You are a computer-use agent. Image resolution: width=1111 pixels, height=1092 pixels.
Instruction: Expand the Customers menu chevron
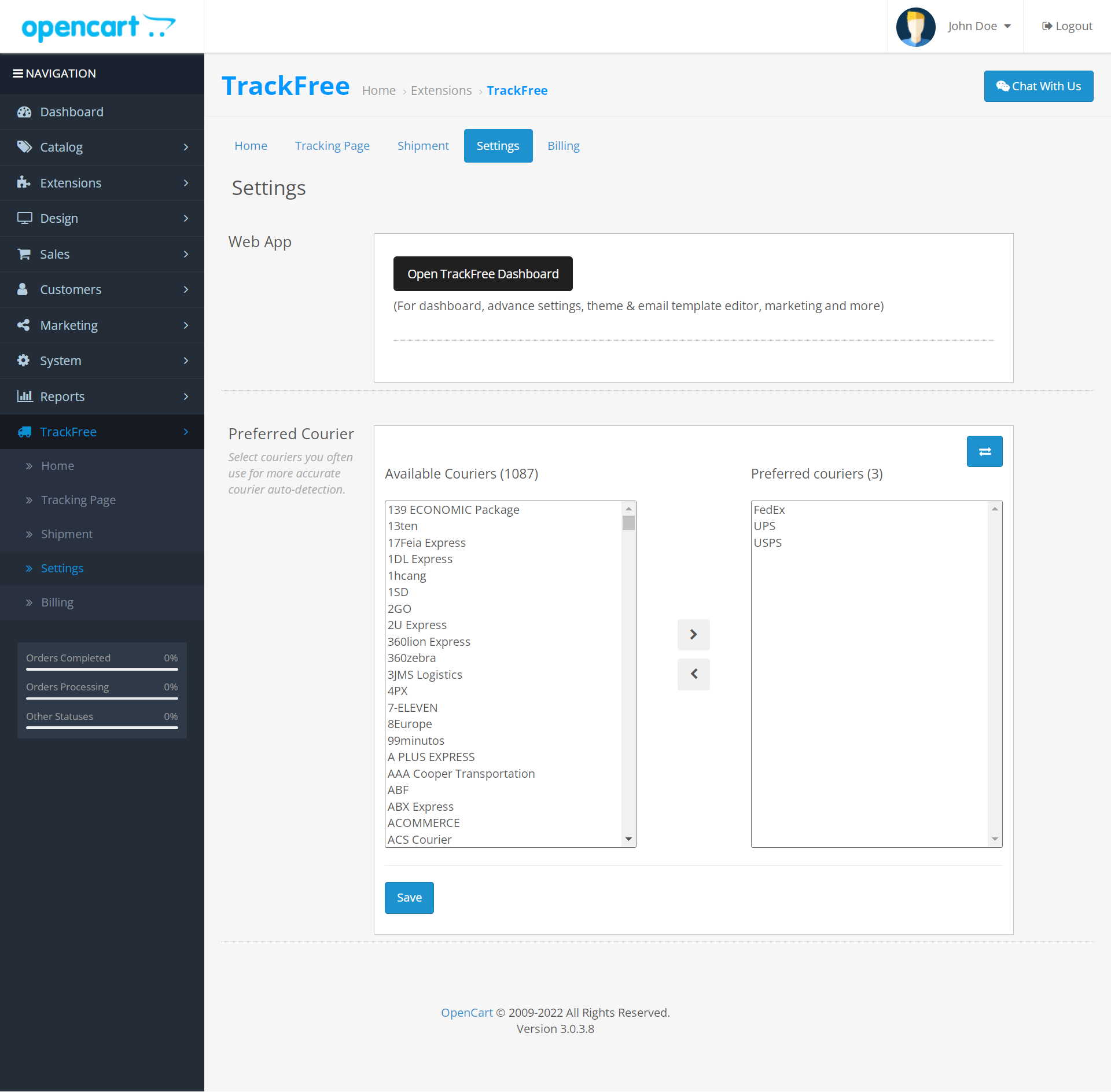[x=186, y=289]
